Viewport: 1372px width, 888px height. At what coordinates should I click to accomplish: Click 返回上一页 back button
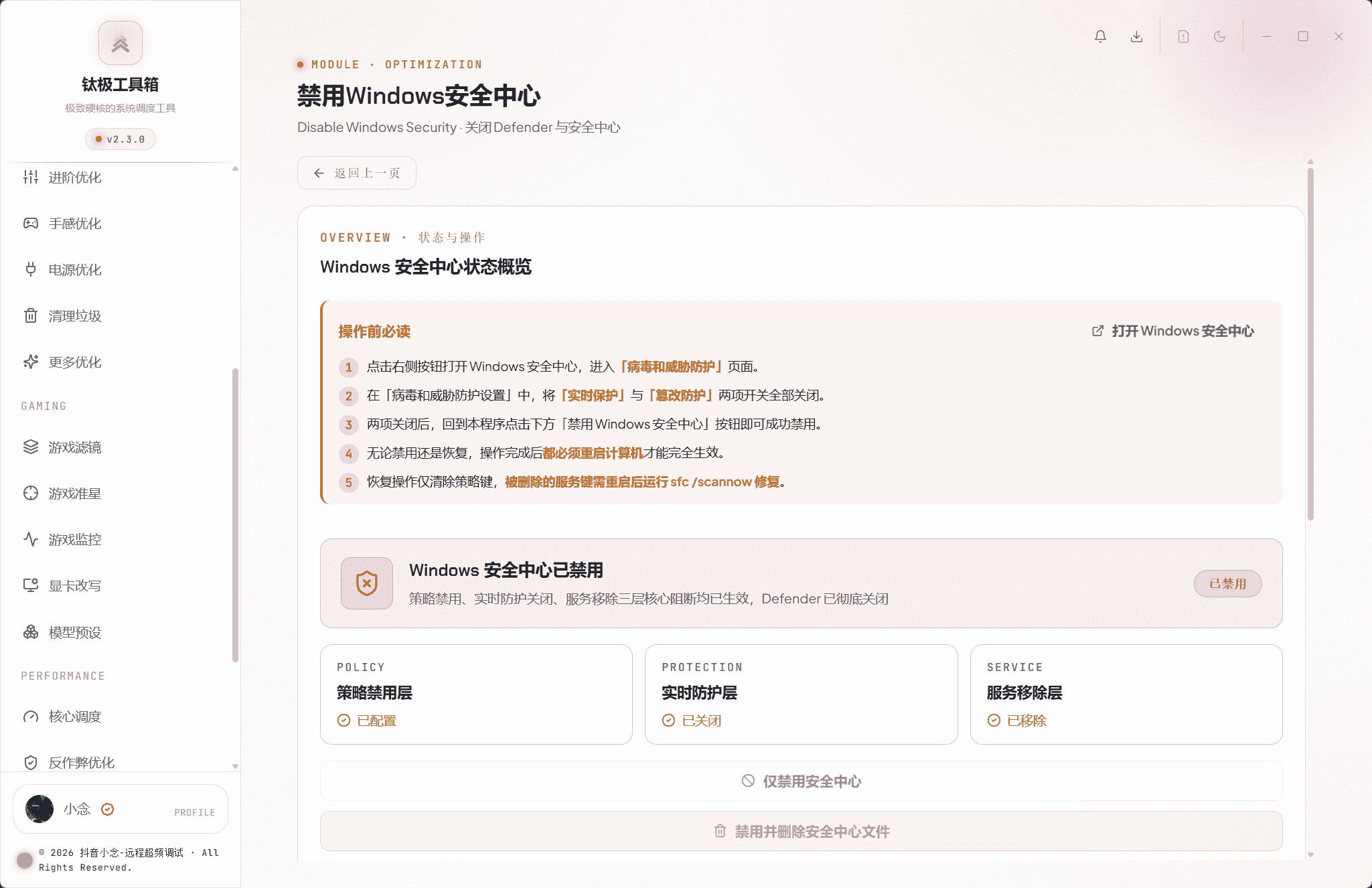click(357, 173)
